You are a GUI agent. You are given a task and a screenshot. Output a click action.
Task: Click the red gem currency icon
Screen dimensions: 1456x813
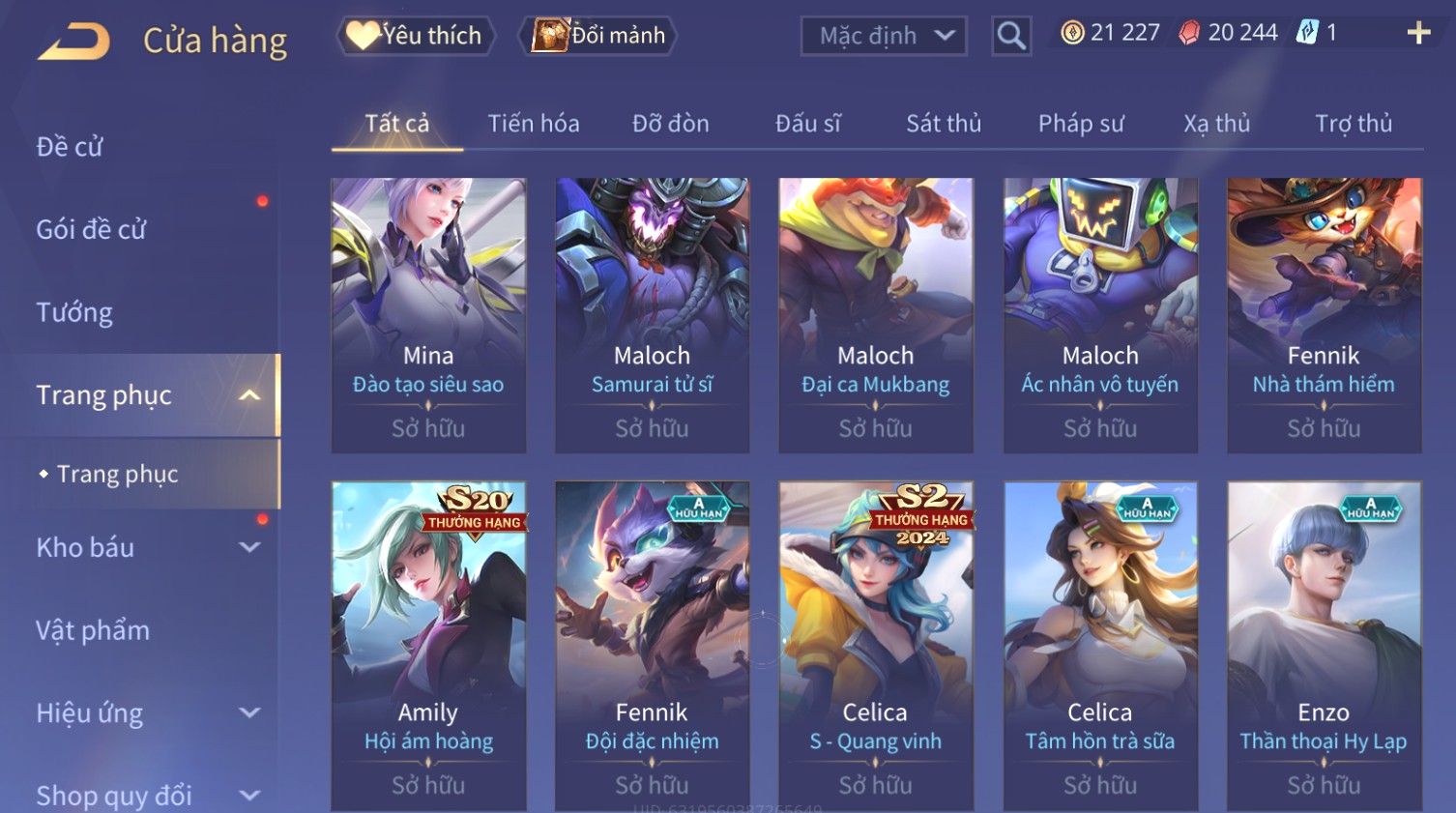point(1189,33)
